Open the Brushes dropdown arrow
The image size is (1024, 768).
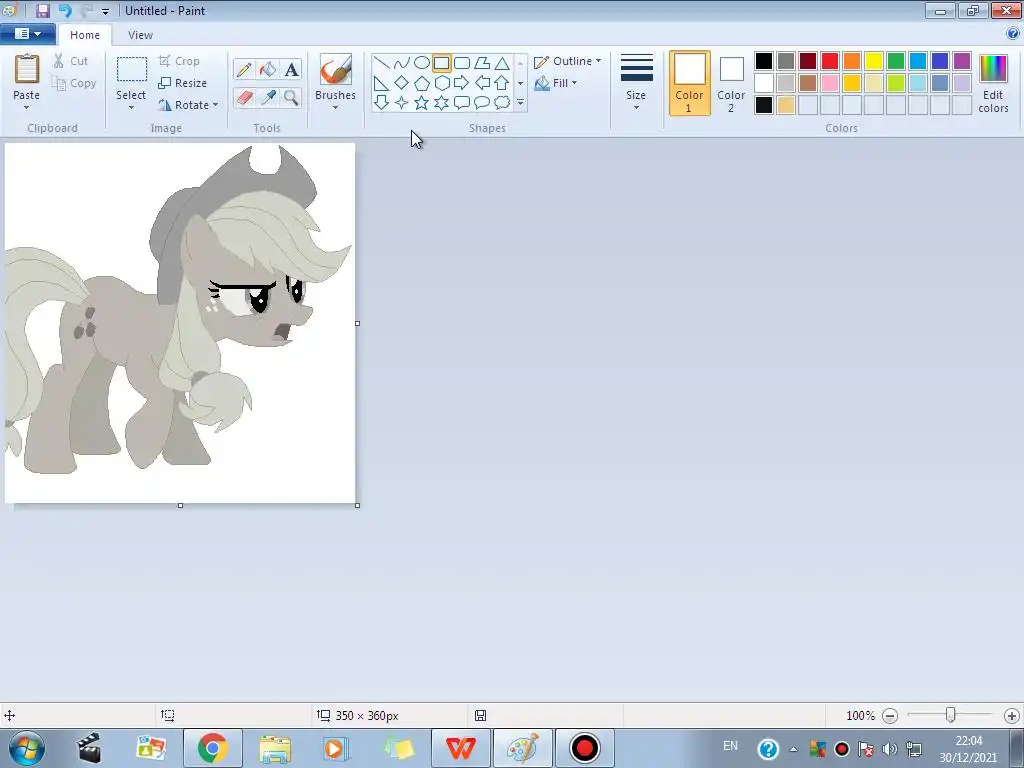click(x=335, y=108)
